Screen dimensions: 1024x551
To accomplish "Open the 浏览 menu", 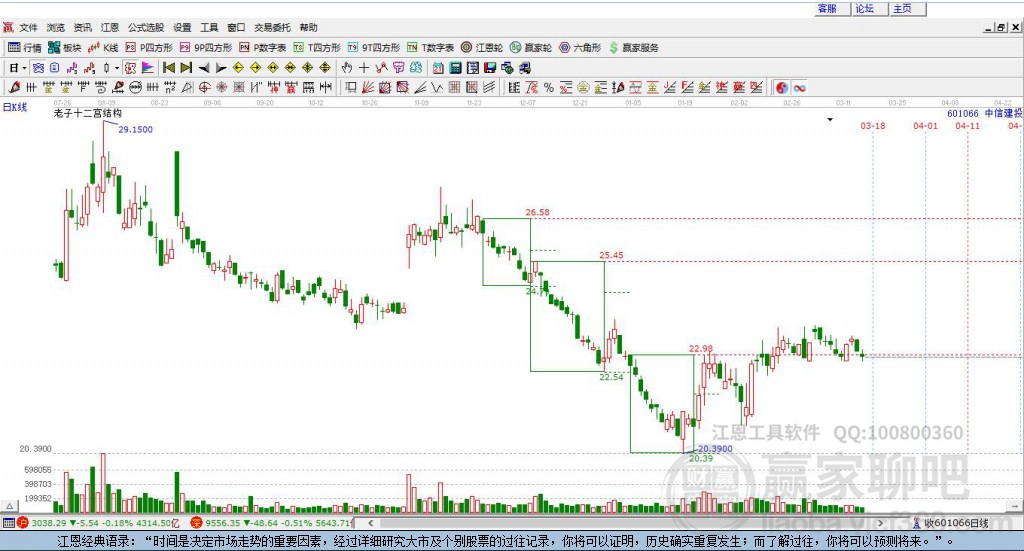I will coord(56,27).
